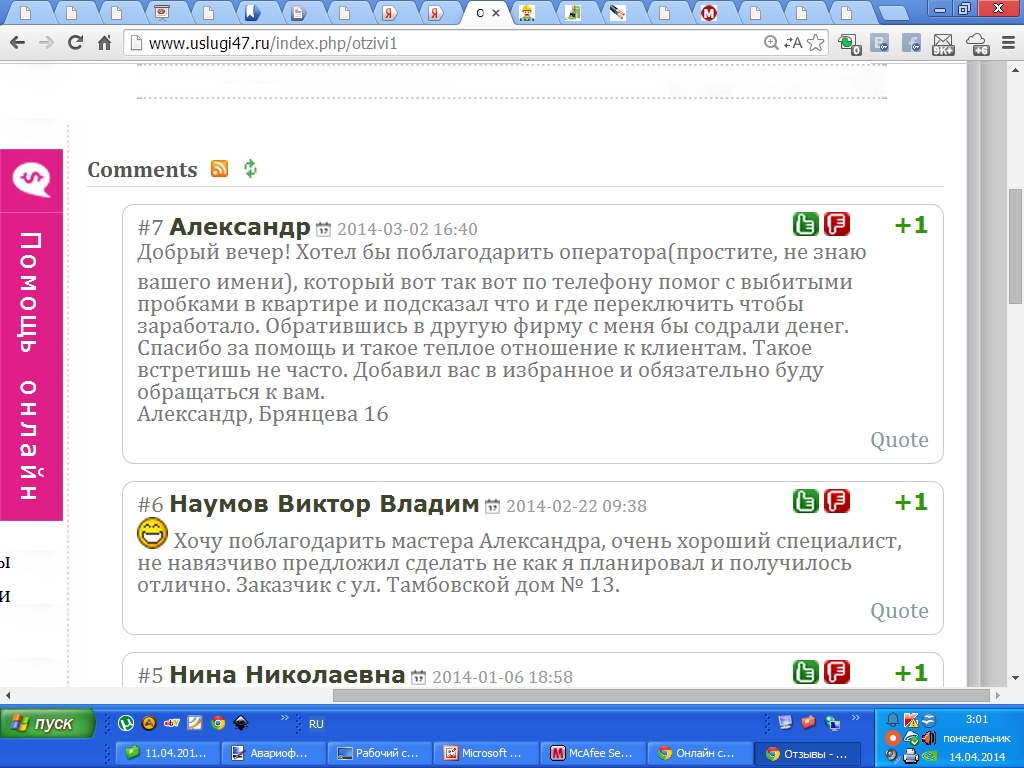Open the translate page icon in address bar
Screen dimensions: 1024x768
click(x=793, y=43)
